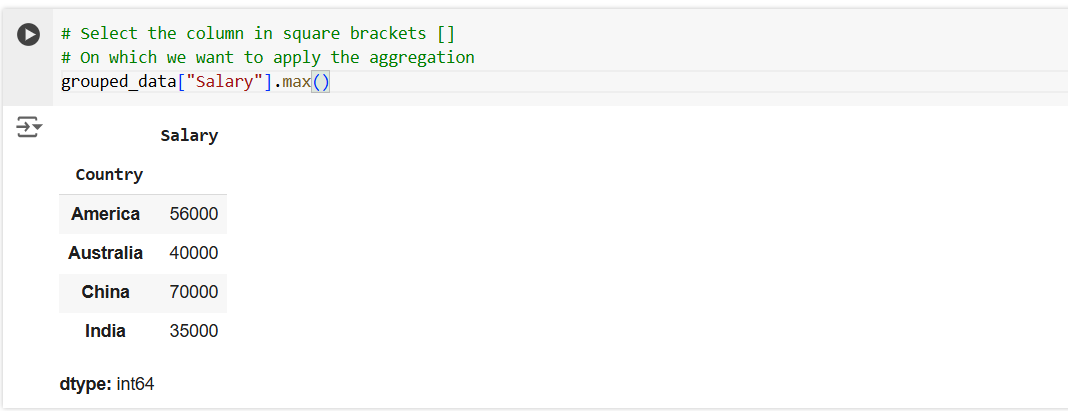Viewport: 1068px width, 411px height.
Task: Click the 56000 salary value
Action: [x=194, y=214]
